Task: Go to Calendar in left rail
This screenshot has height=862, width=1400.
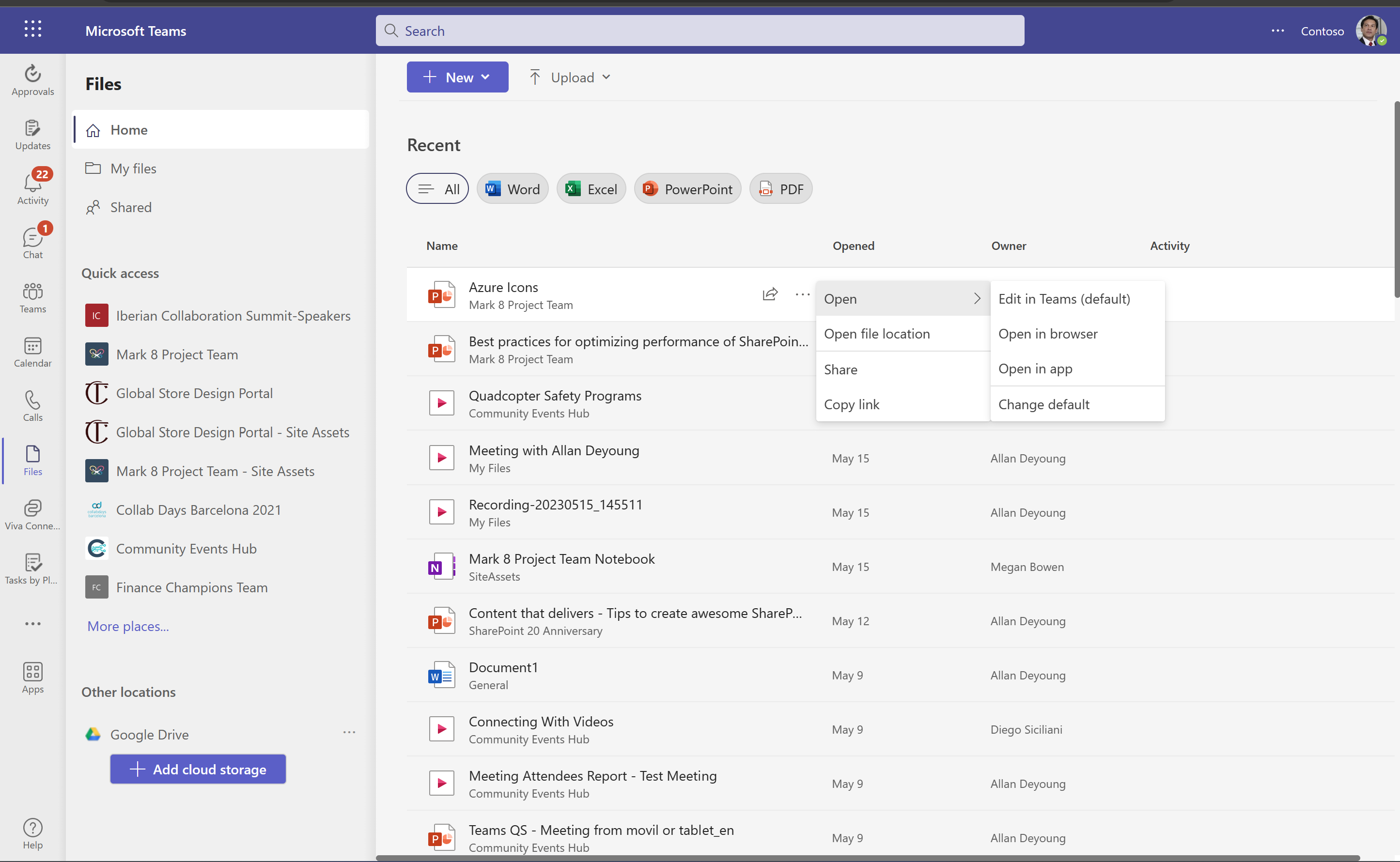Action: 32,351
